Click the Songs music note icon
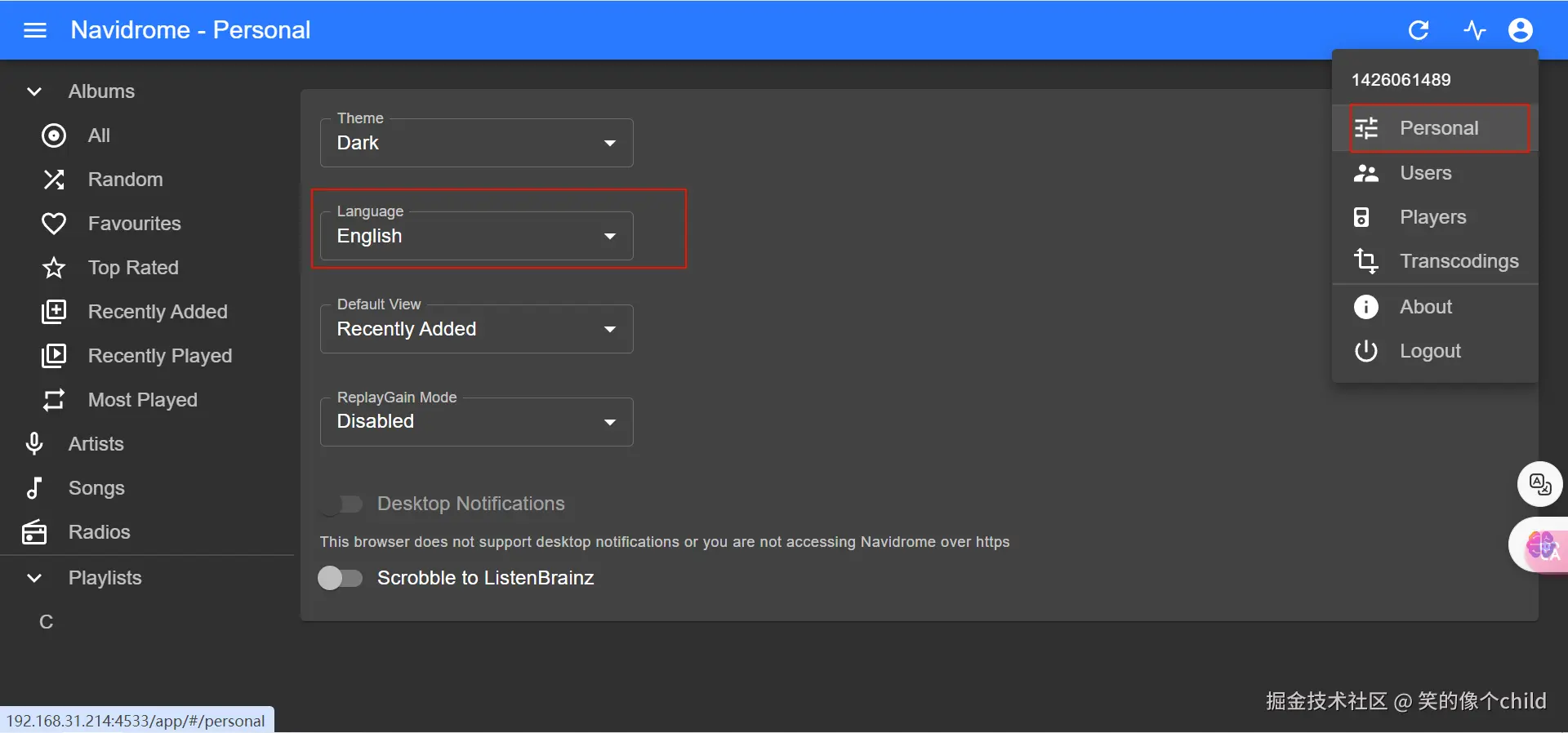The width and height of the screenshot is (1568, 733). tap(34, 488)
